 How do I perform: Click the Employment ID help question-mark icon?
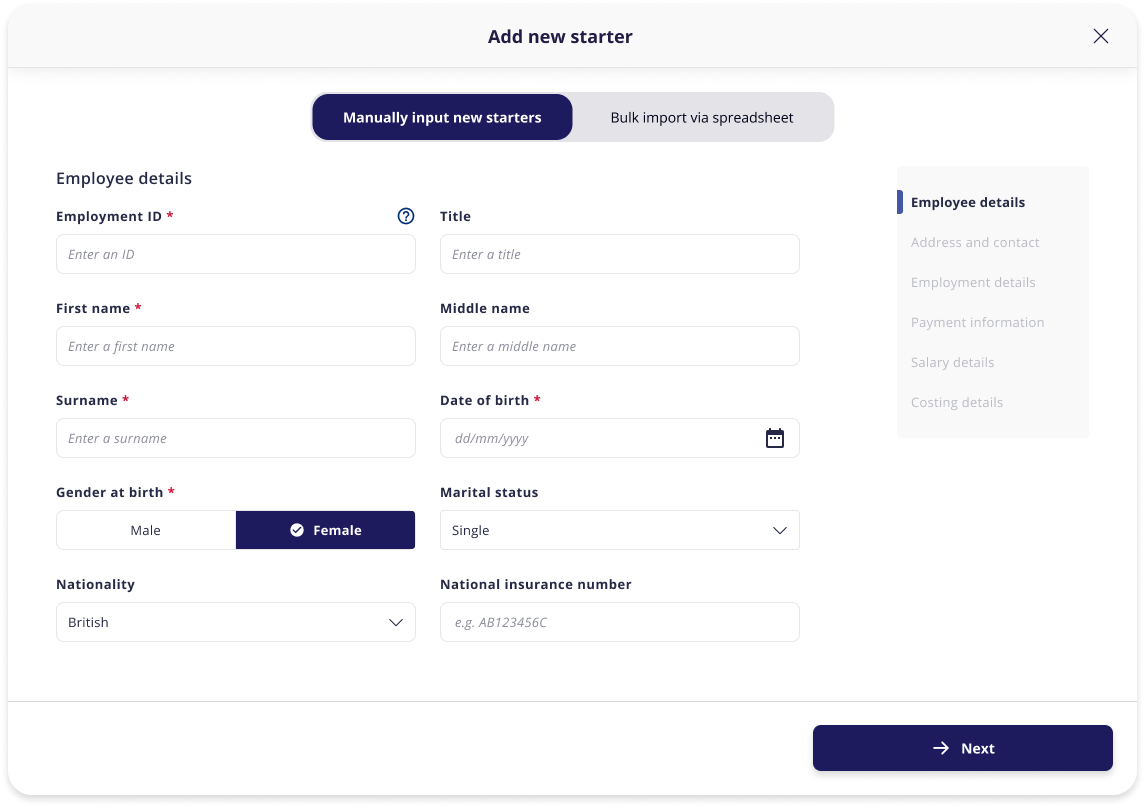(405, 216)
